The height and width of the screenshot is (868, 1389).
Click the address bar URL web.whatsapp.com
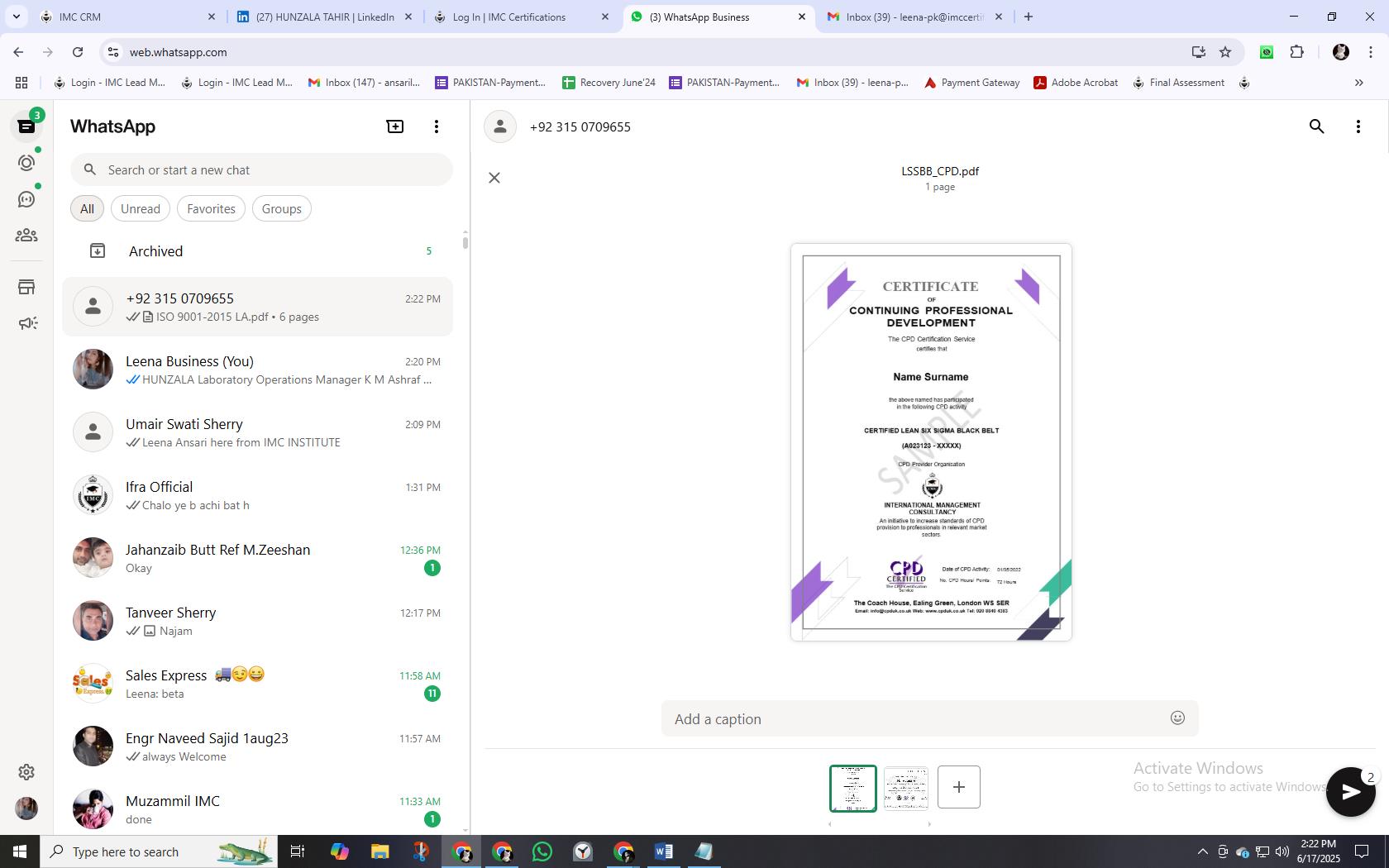click(178, 52)
